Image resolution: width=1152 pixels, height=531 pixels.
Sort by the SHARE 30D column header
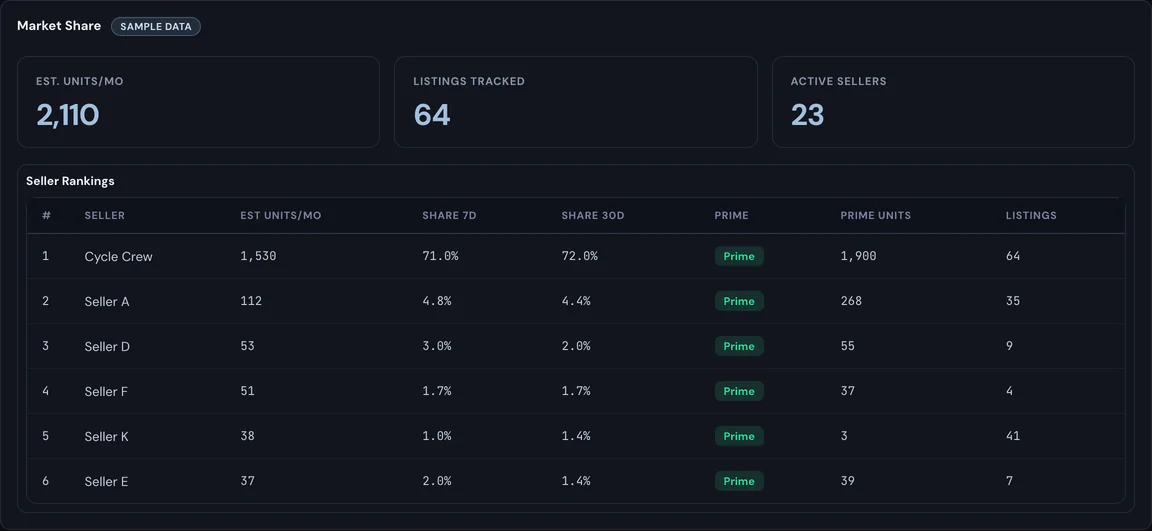592,216
